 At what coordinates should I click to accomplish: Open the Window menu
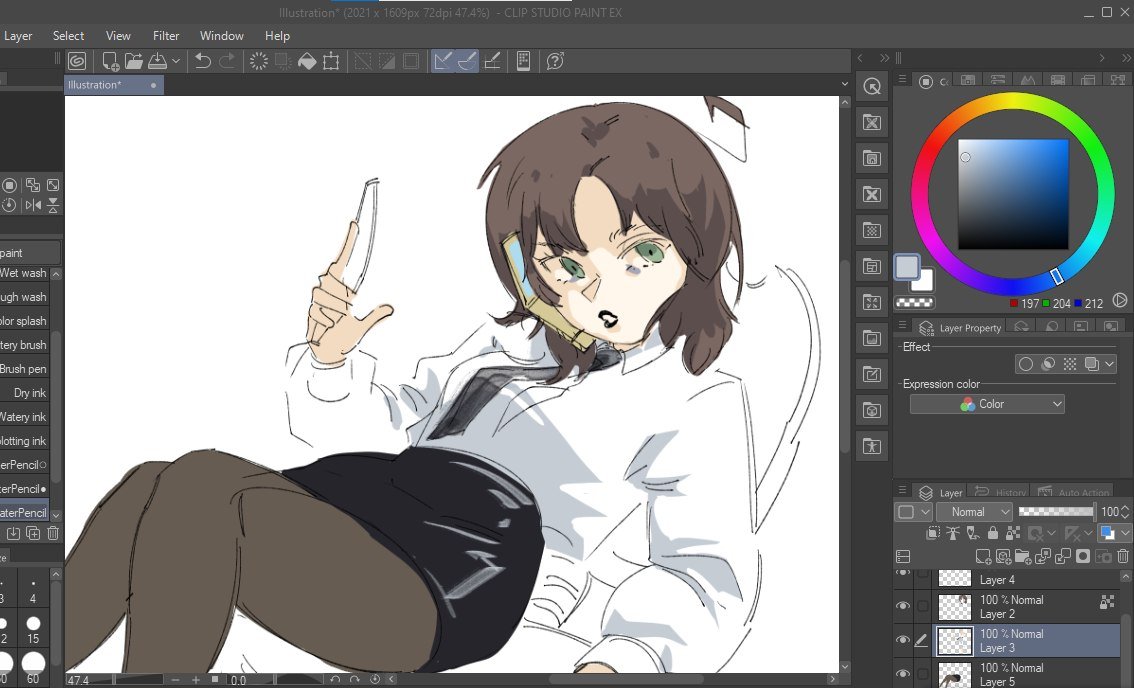pyautogui.click(x=221, y=35)
